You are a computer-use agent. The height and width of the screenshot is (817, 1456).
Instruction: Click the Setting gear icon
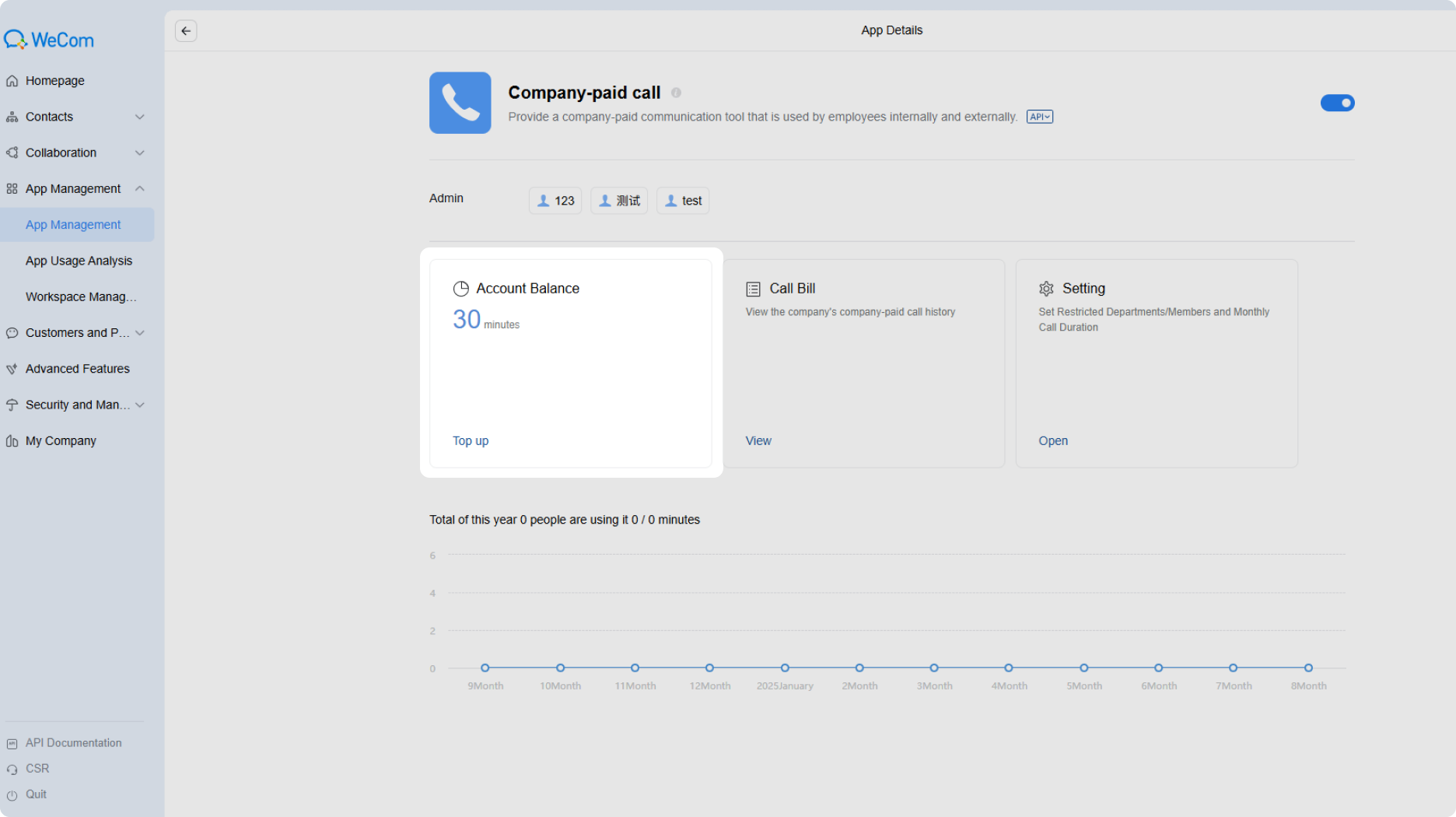(1046, 289)
